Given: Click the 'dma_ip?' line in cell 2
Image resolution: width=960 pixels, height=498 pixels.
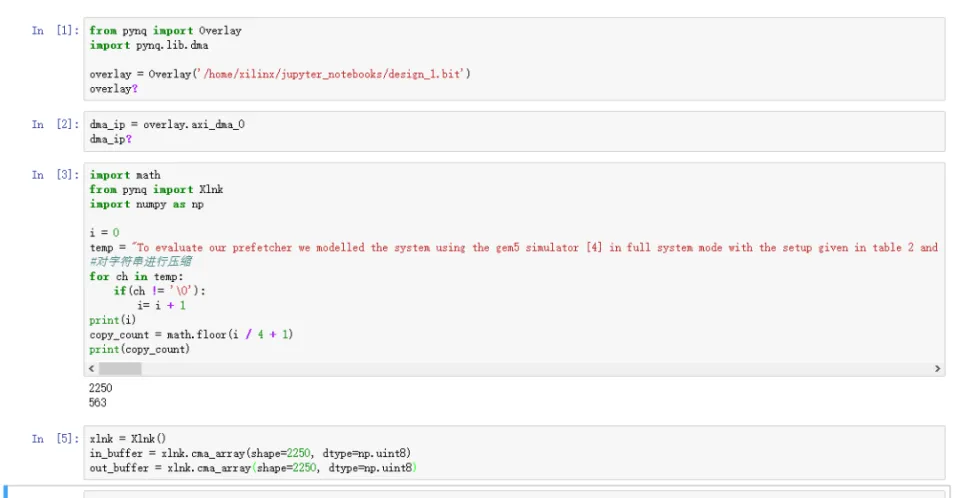Looking at the screenshot, I should pyautogui.click(x=111, y=139).
